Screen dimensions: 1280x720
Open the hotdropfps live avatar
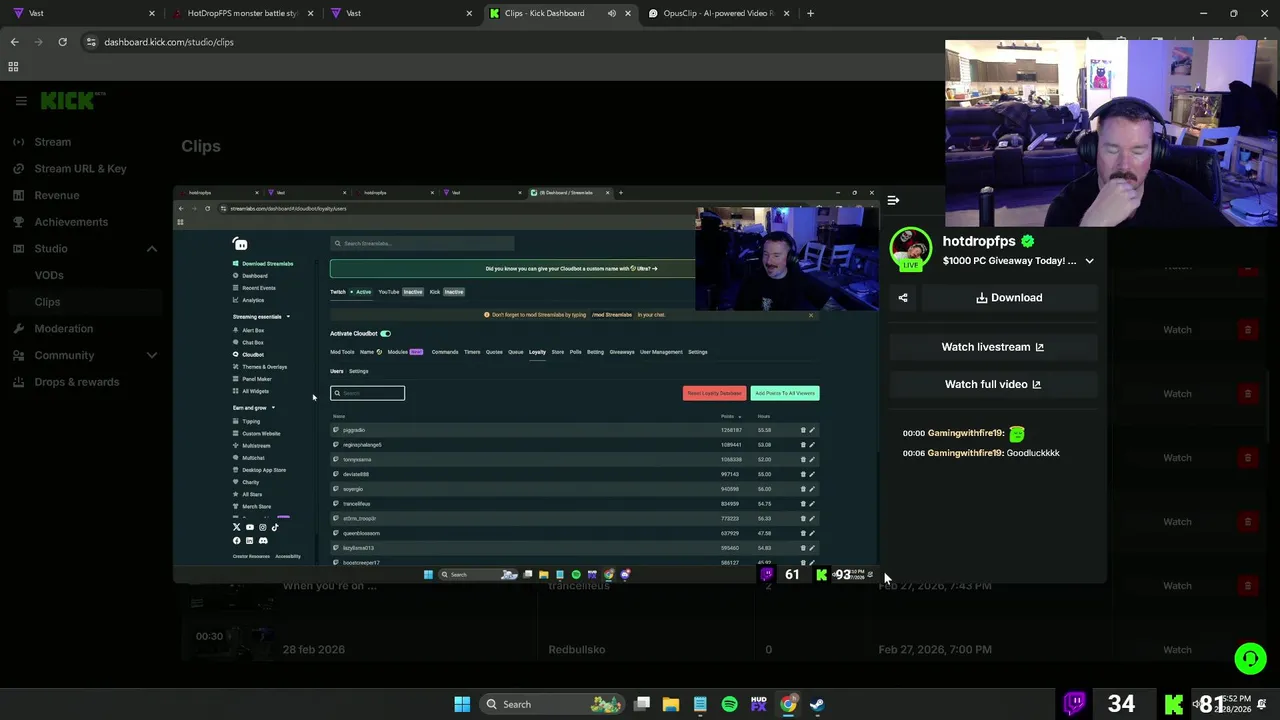910,250
